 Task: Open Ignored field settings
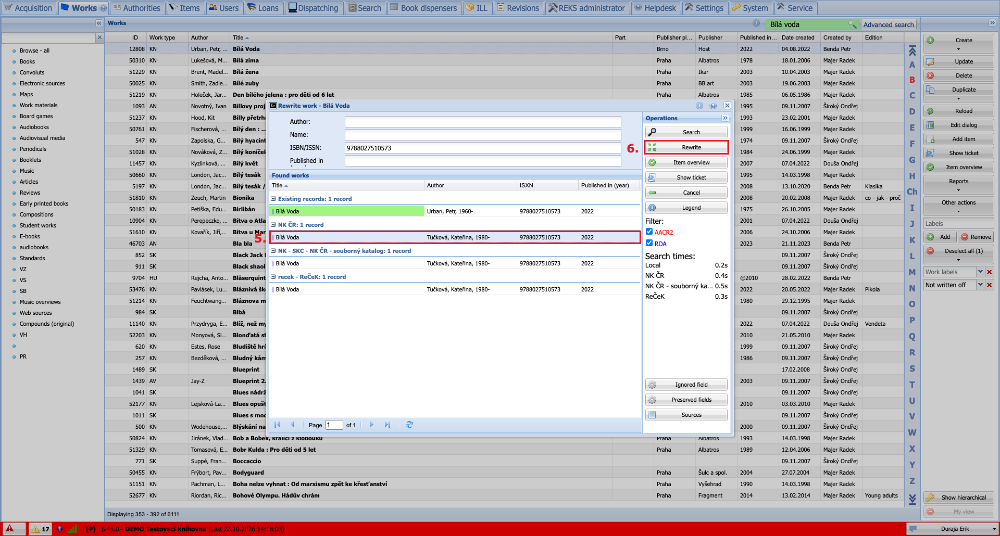pyautogui.click(x=686, y=385)
